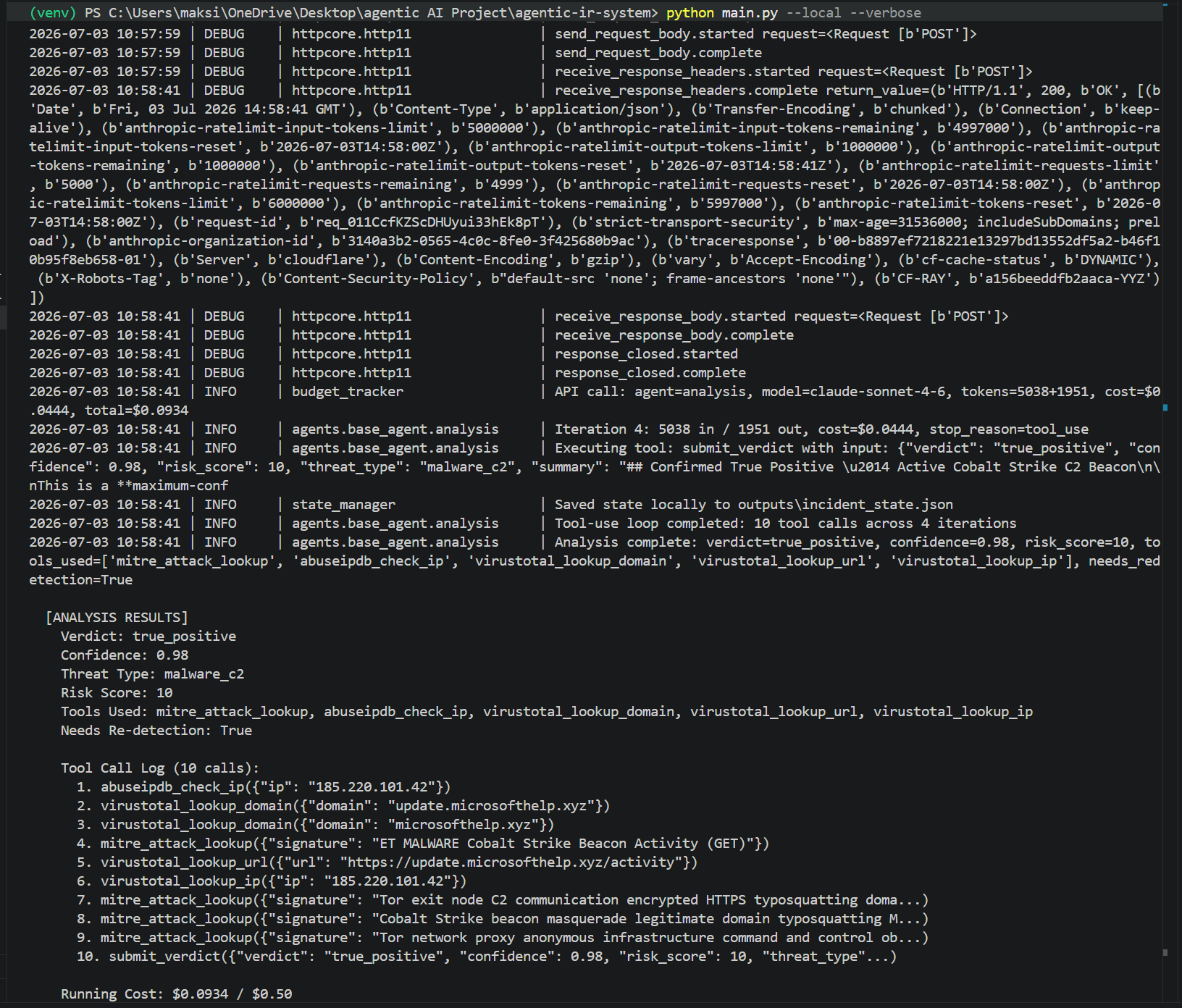Select tool call 8 'Cobalt Strike beacon masquerade' lookup
This screenshot has width=1182, height=1008.
pos(503,918)
